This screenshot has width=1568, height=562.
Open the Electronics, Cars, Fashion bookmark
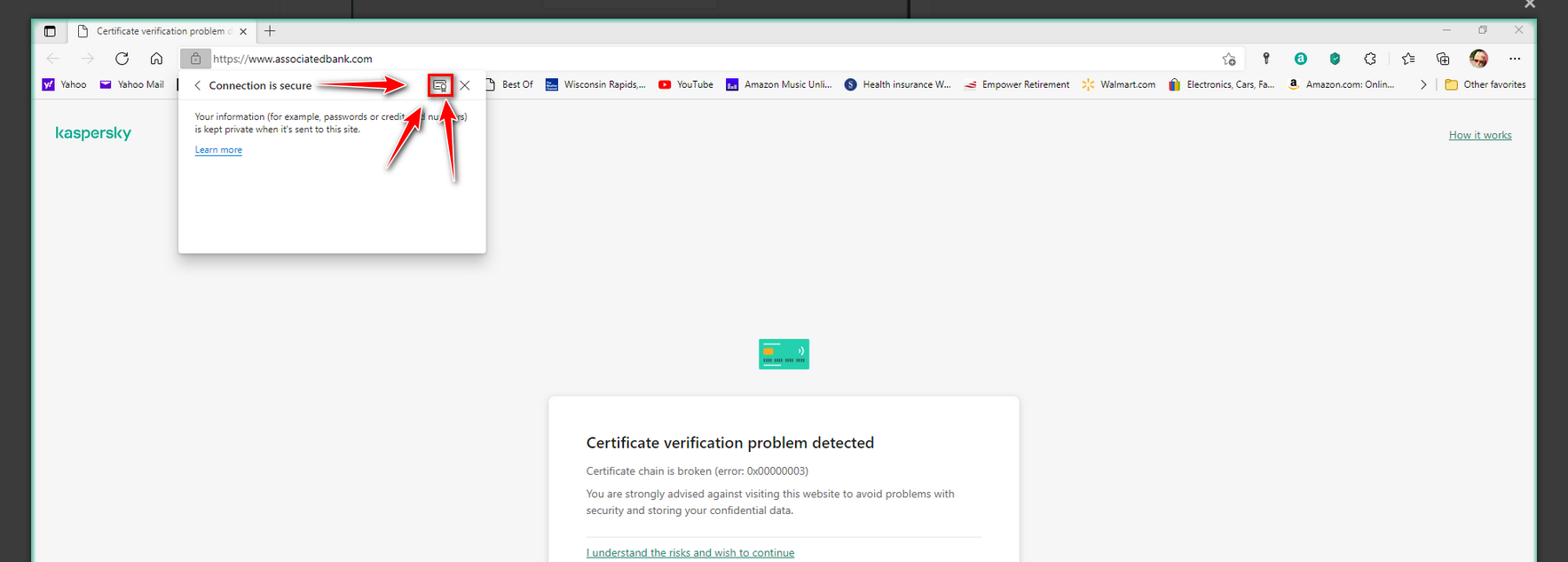(x=1221, y=84)
